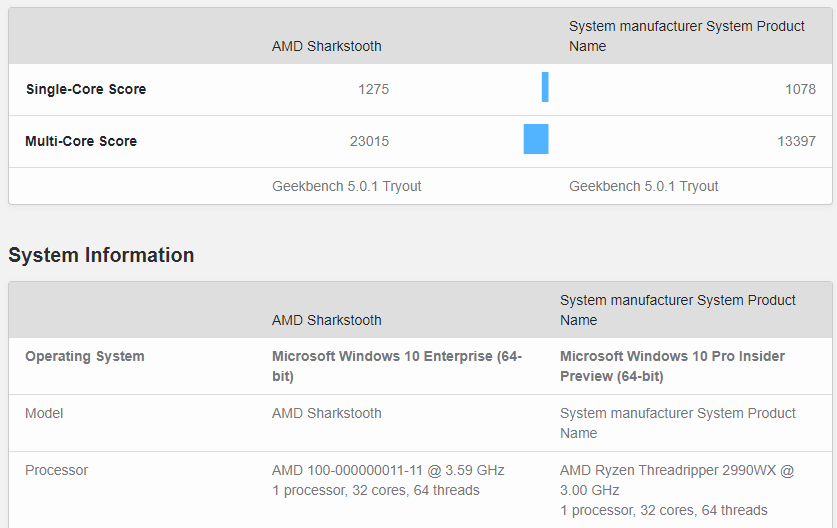Click System manufacturer header in System Information table
The width and height of the screenshot is (837, 528).
pyautogui.click(x=677, y=310)
